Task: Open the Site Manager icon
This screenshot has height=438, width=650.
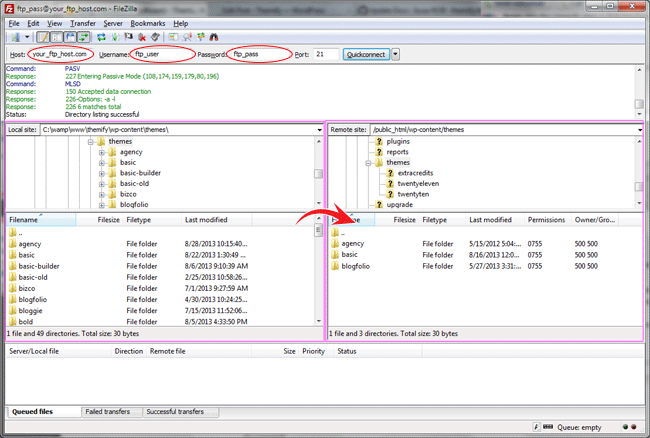Action: pyautogui.click(x=15, y=37)
